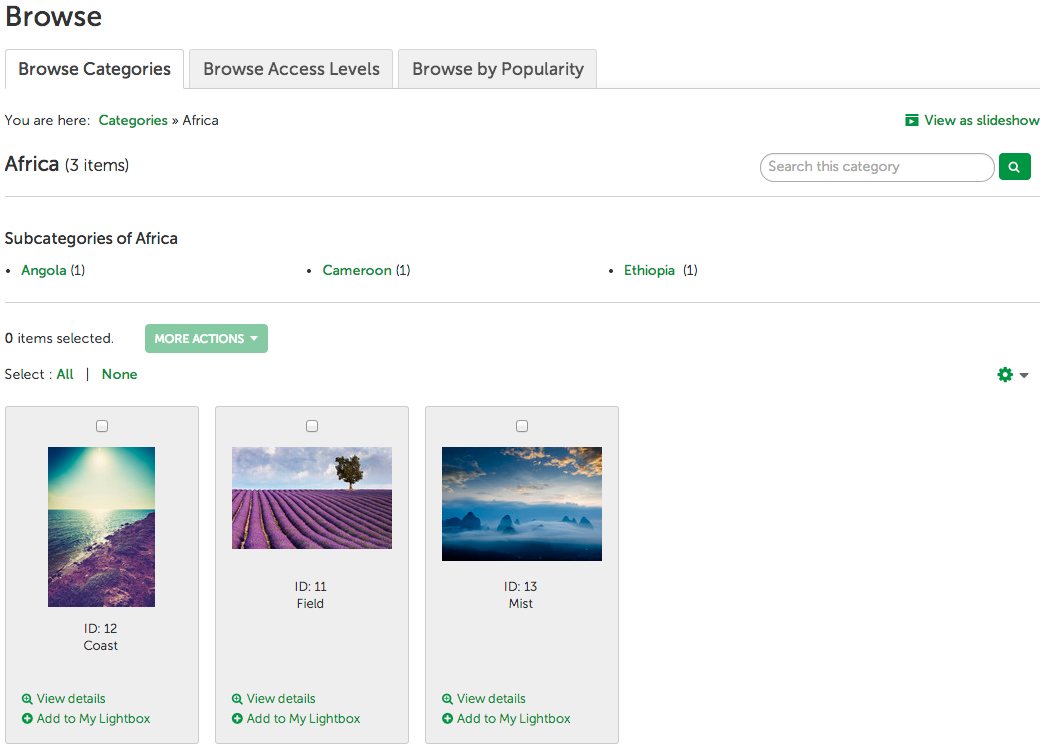1045x749 pixels.
Task: Open dropdown arrow next to gear icon
Action: coord(1024,375)
